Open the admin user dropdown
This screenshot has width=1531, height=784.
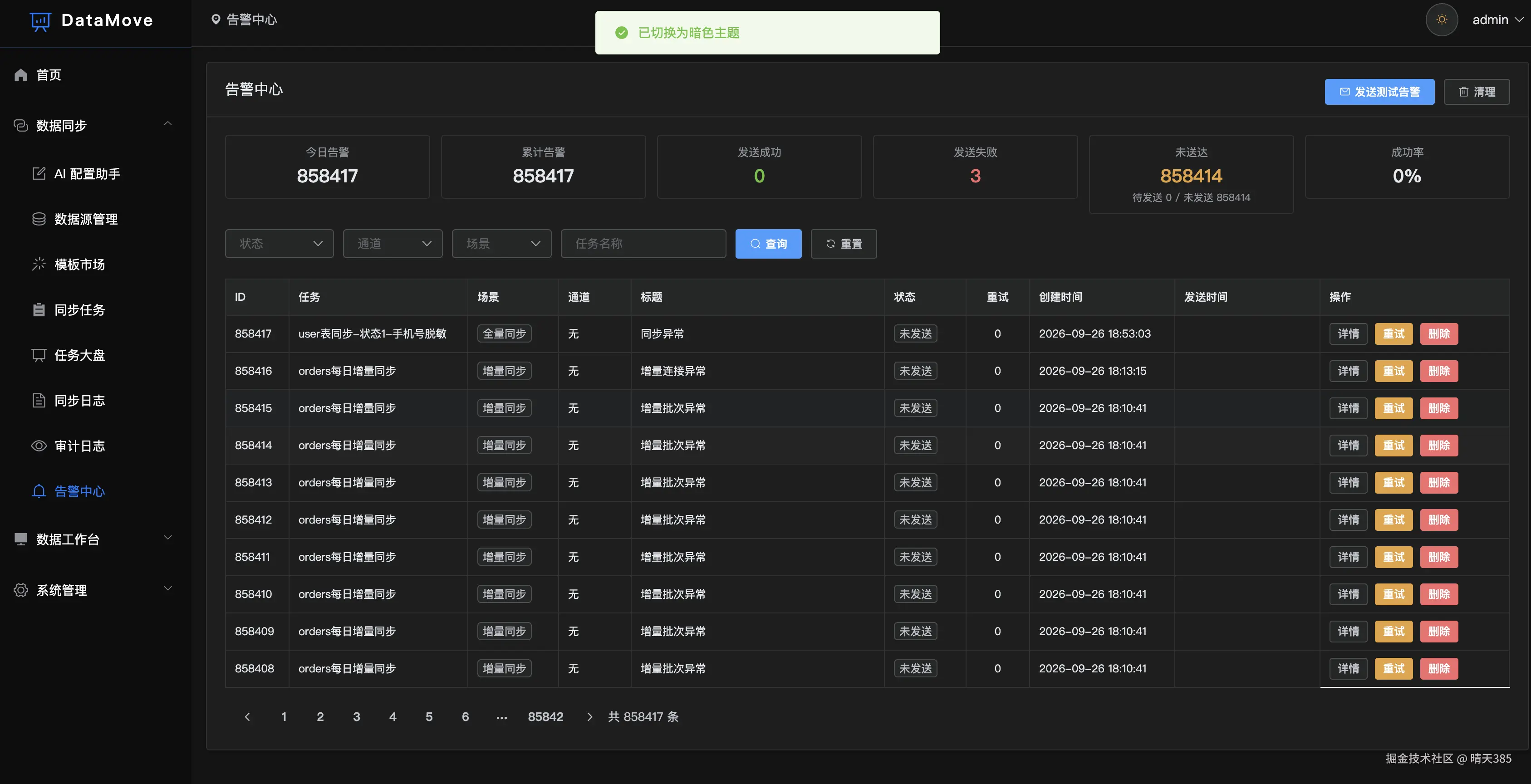tap(1497, 20)
